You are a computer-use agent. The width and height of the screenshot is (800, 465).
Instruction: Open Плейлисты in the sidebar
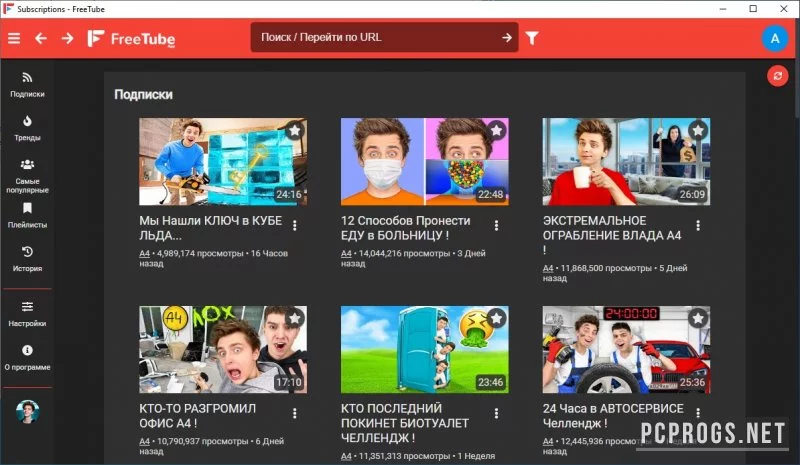[x=27, y=215]
